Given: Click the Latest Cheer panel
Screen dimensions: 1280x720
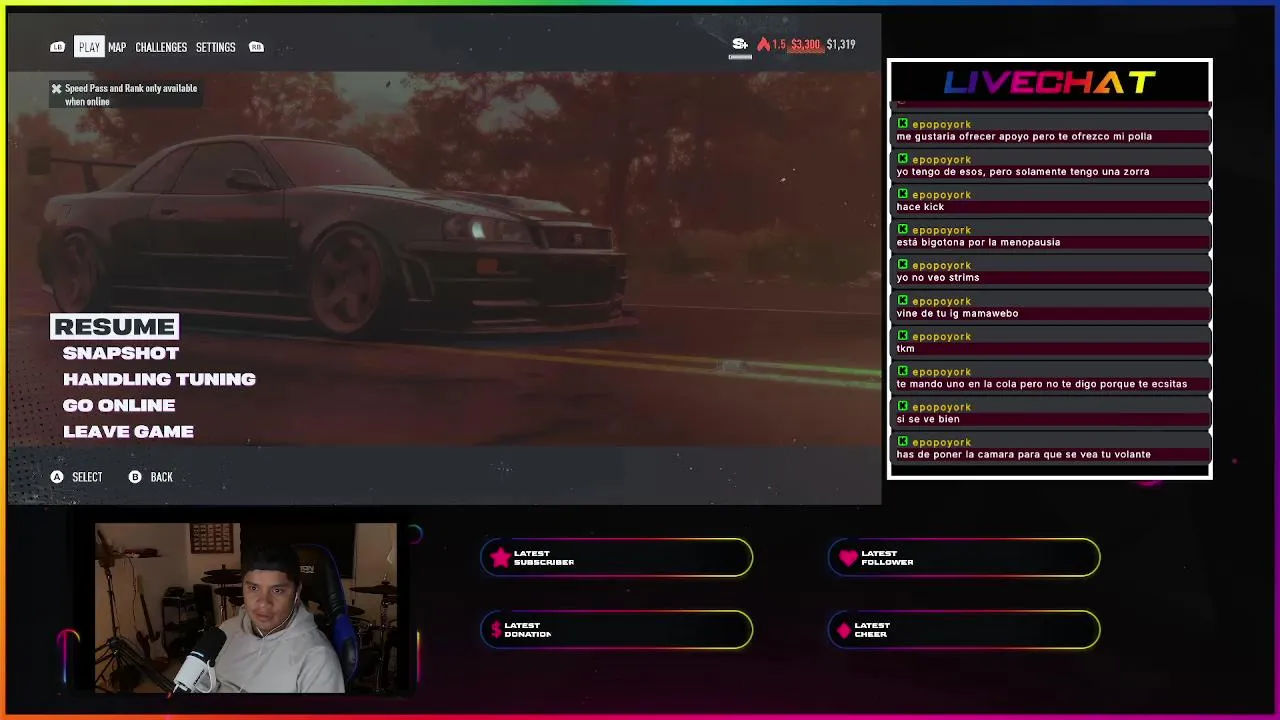Looking at the screenshot, I should [x=964, y=630].
